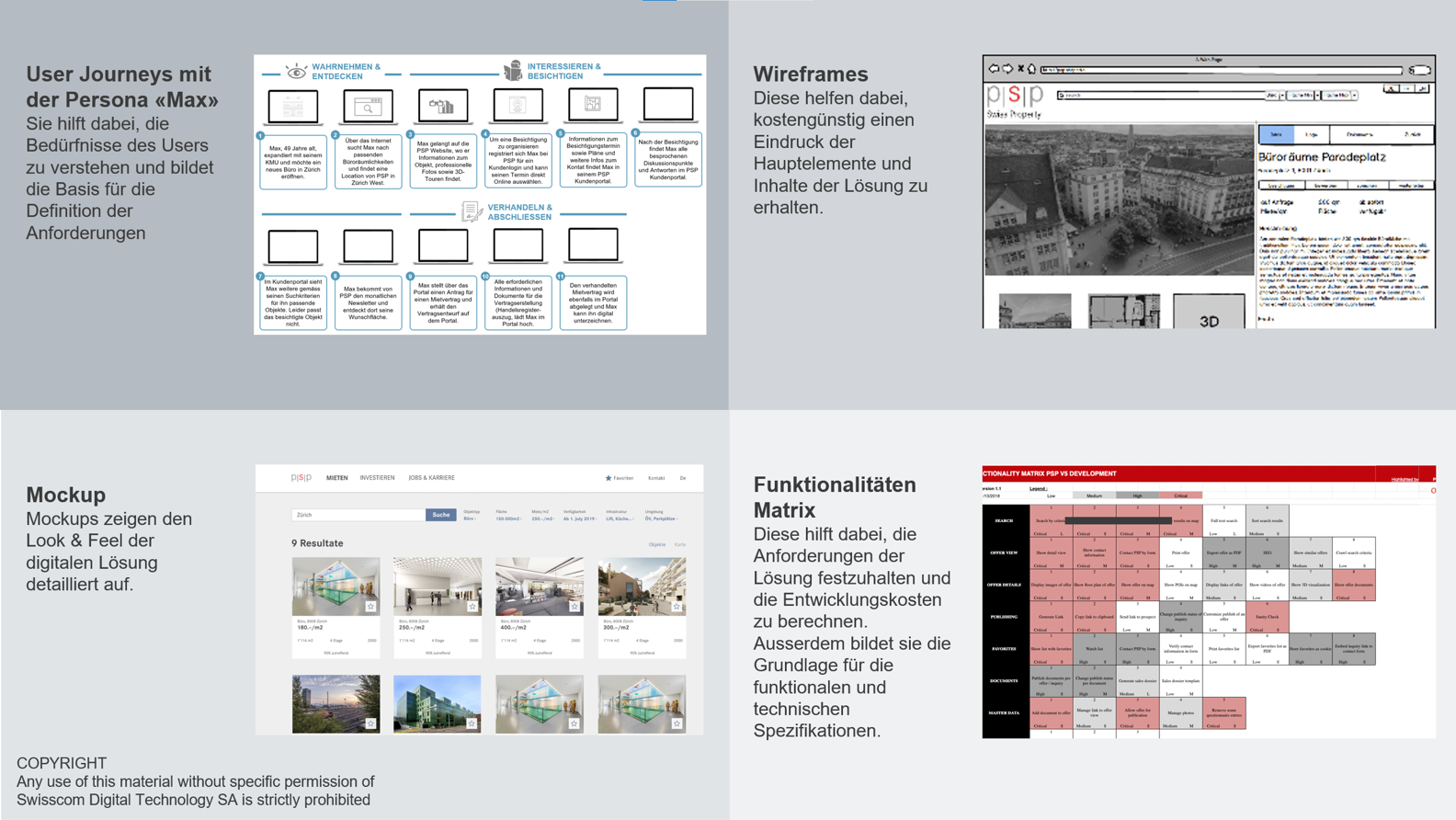
Task: Click the laptop with the browser search icon
Action: click(x=368, y=107)
